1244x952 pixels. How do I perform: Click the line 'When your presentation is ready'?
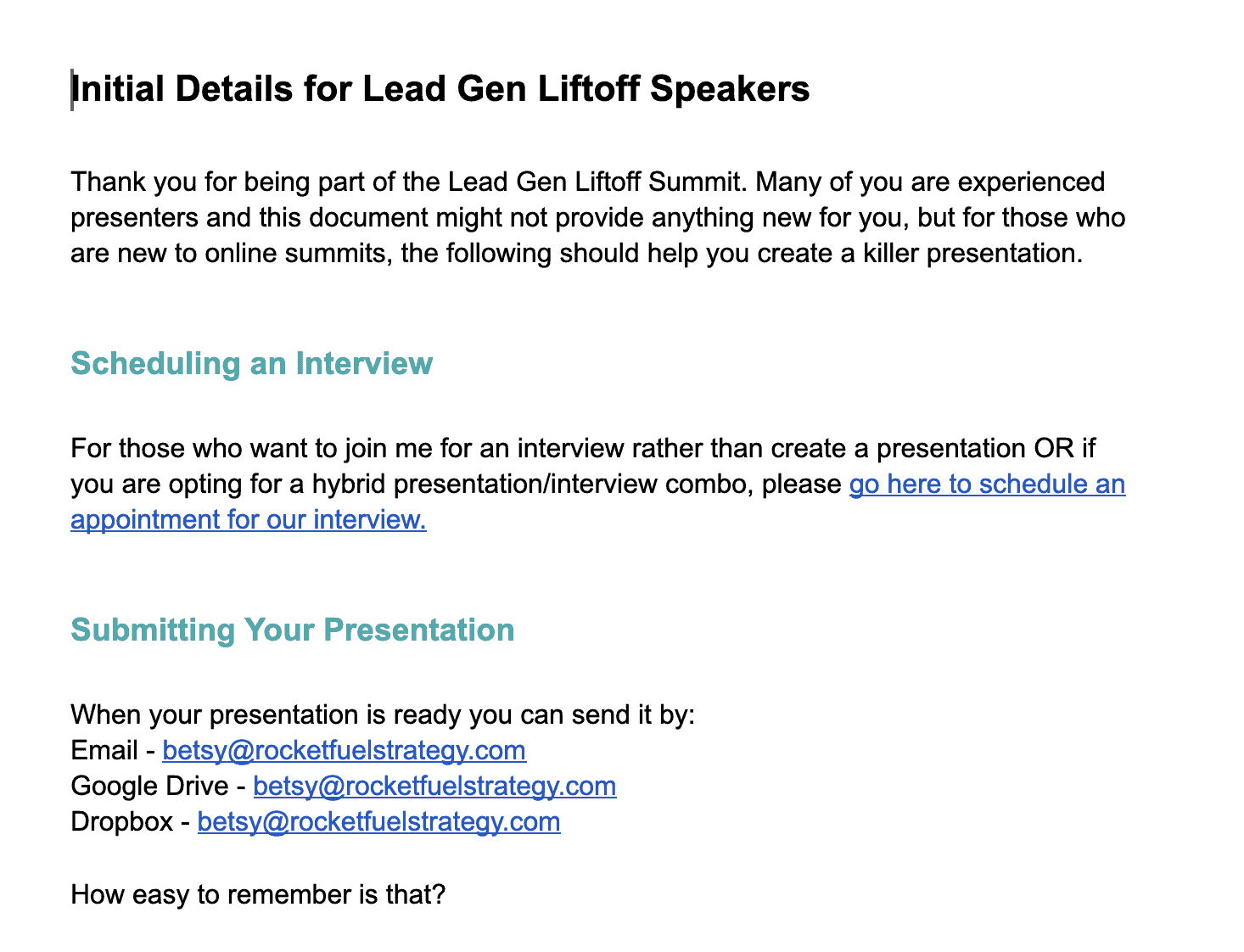[382, 714]
